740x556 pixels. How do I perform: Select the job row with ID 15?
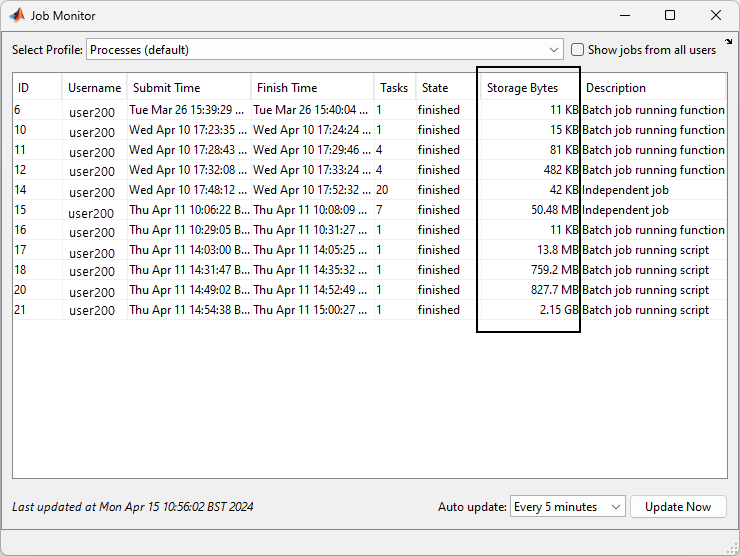coord(370,210)
